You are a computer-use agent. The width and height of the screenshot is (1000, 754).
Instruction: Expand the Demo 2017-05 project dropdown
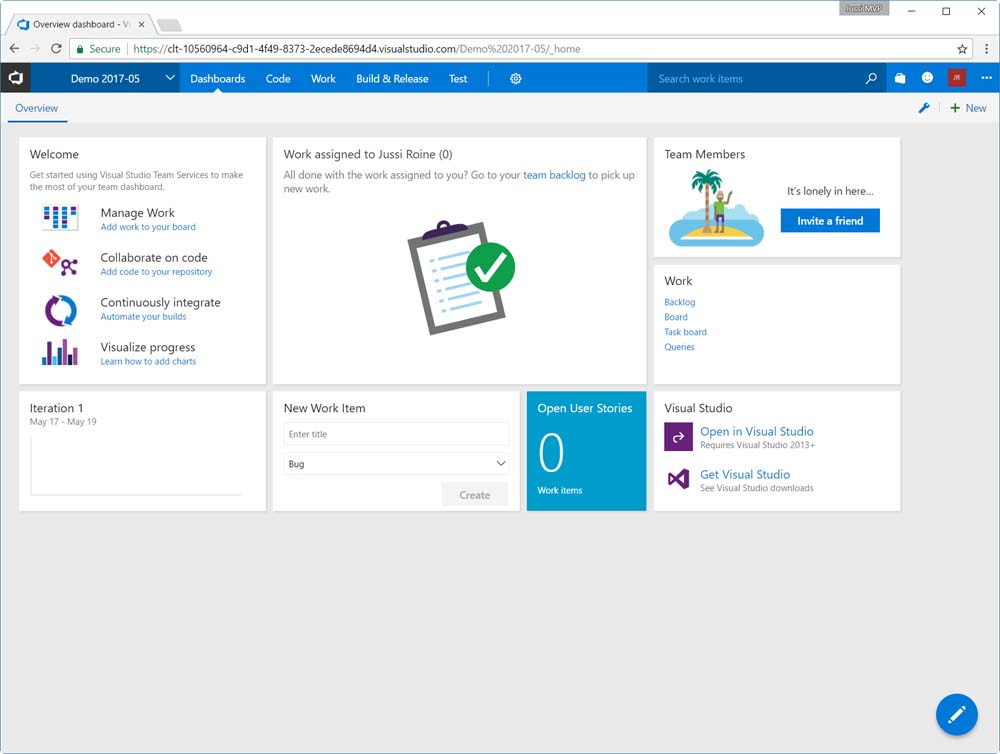click(x=170, y=79)
